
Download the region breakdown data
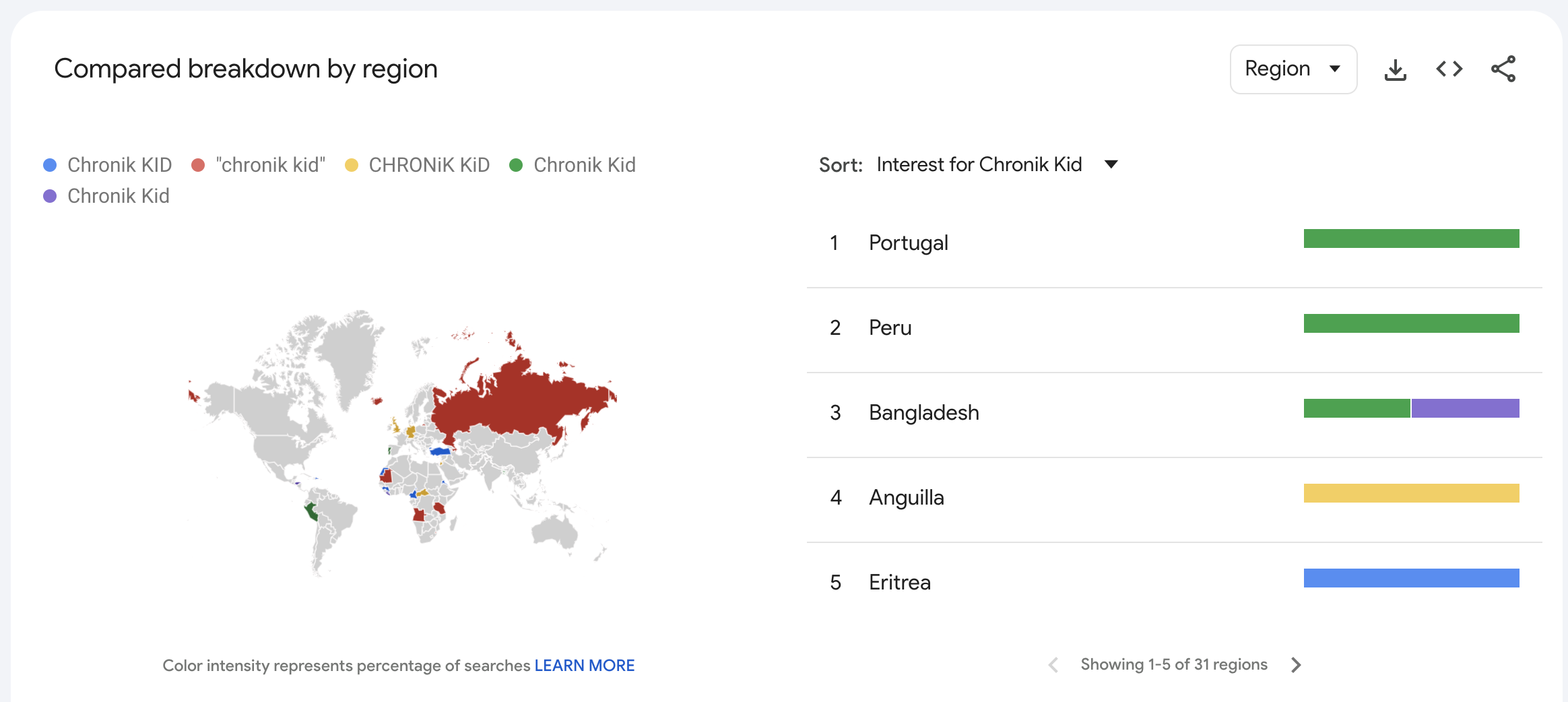1395,69
